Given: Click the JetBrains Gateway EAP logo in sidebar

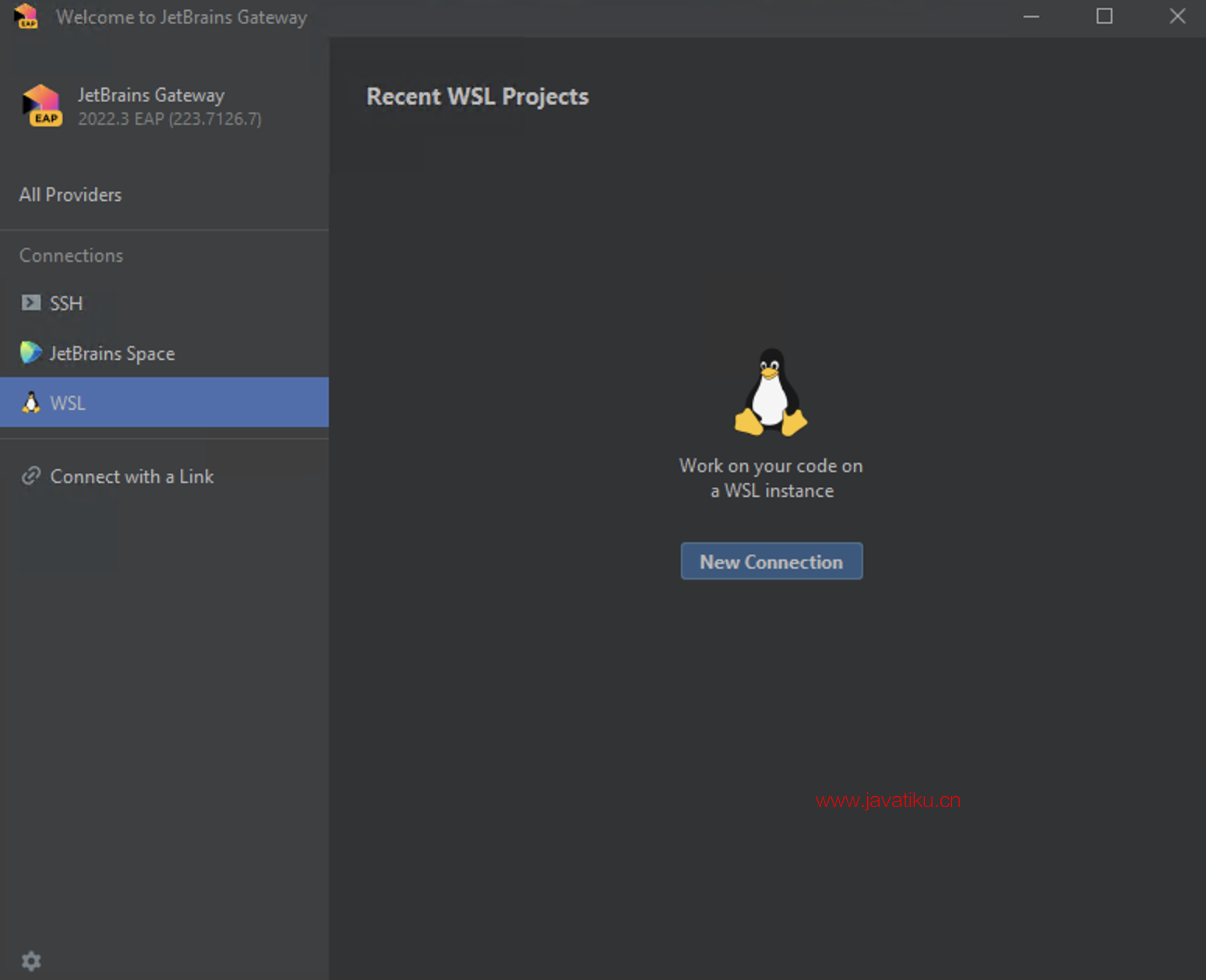Looking at the screenshot, I should click(x=42, y=105).
